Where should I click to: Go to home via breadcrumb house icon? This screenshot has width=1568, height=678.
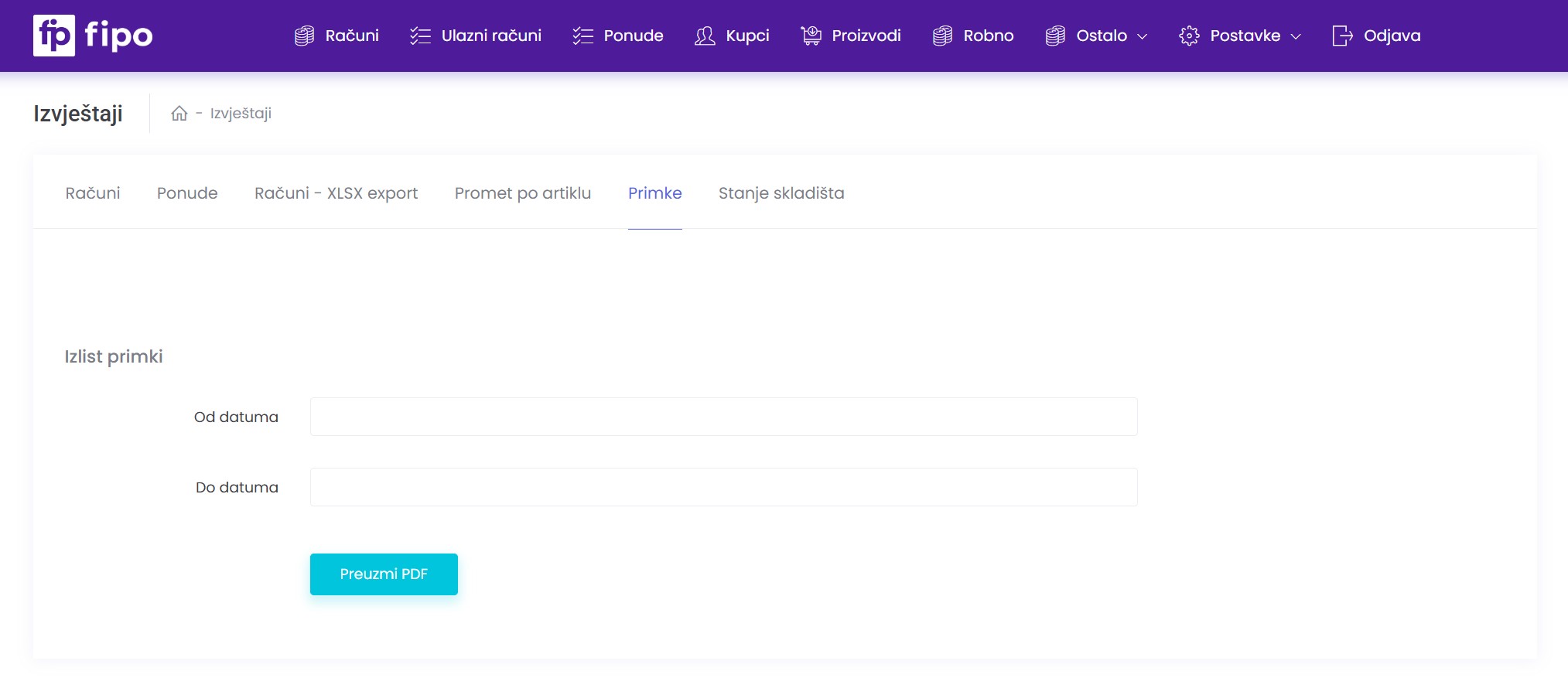[x=179, y=114]
